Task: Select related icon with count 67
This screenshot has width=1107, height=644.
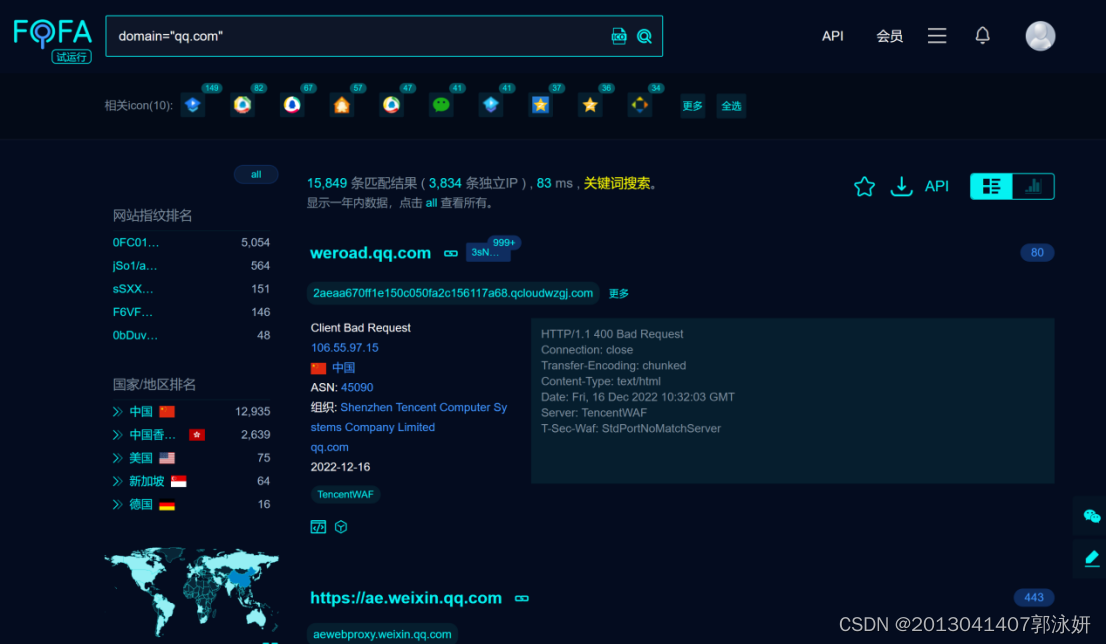Action: pyautogui.click(x=292, y=105)
